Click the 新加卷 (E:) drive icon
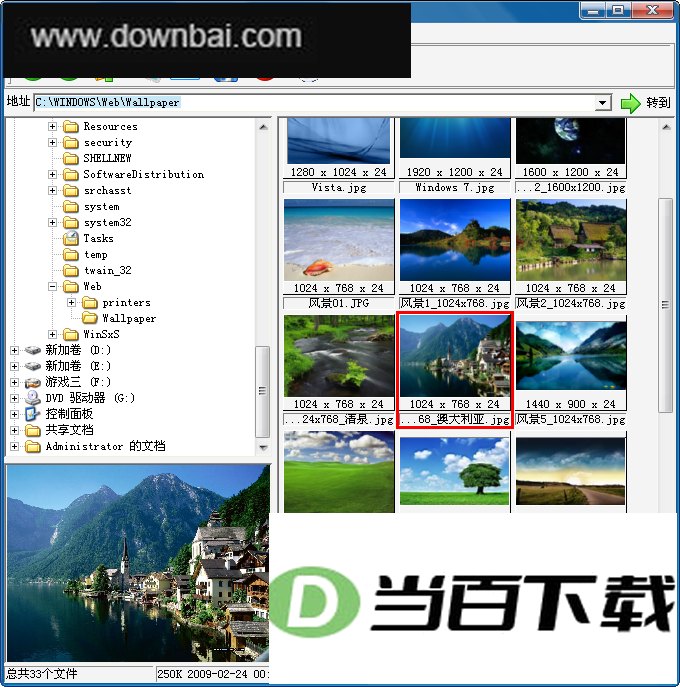 (32, 366)
